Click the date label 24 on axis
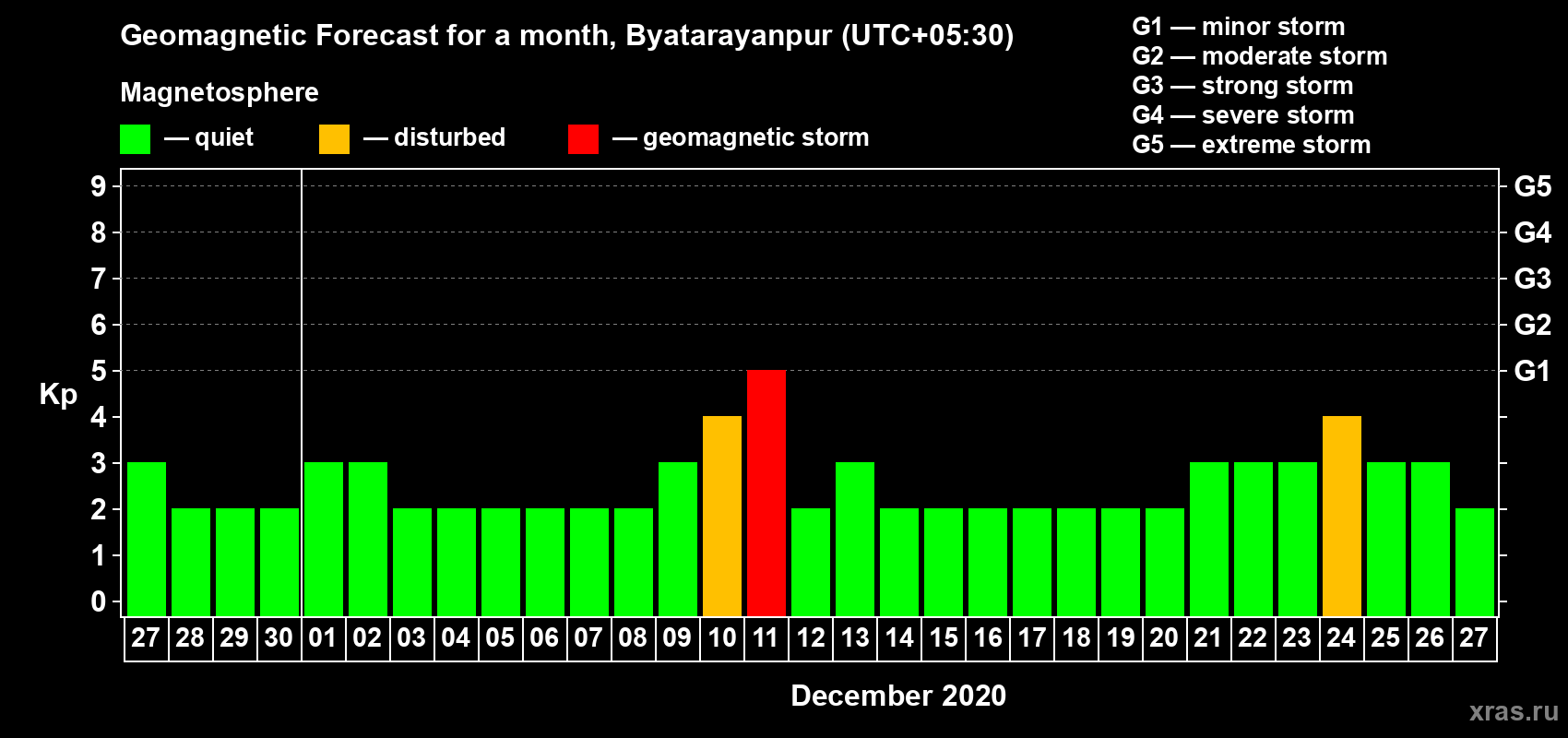The image size is (1568, 738). (1341, 638)
